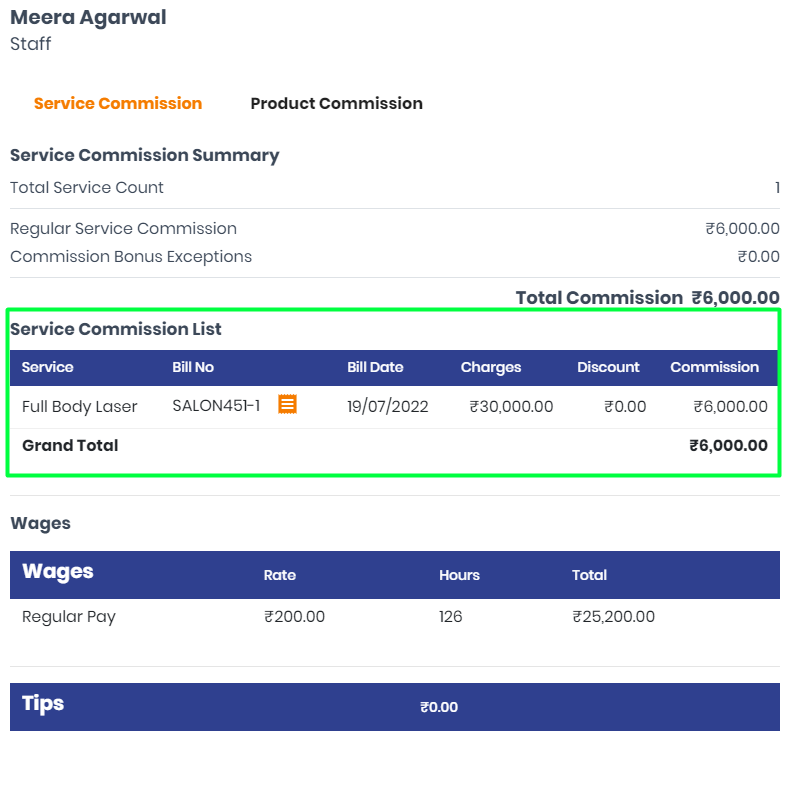Click the Regular Pay wages row
Screen dimensions: 790x811
click(395, 617)
